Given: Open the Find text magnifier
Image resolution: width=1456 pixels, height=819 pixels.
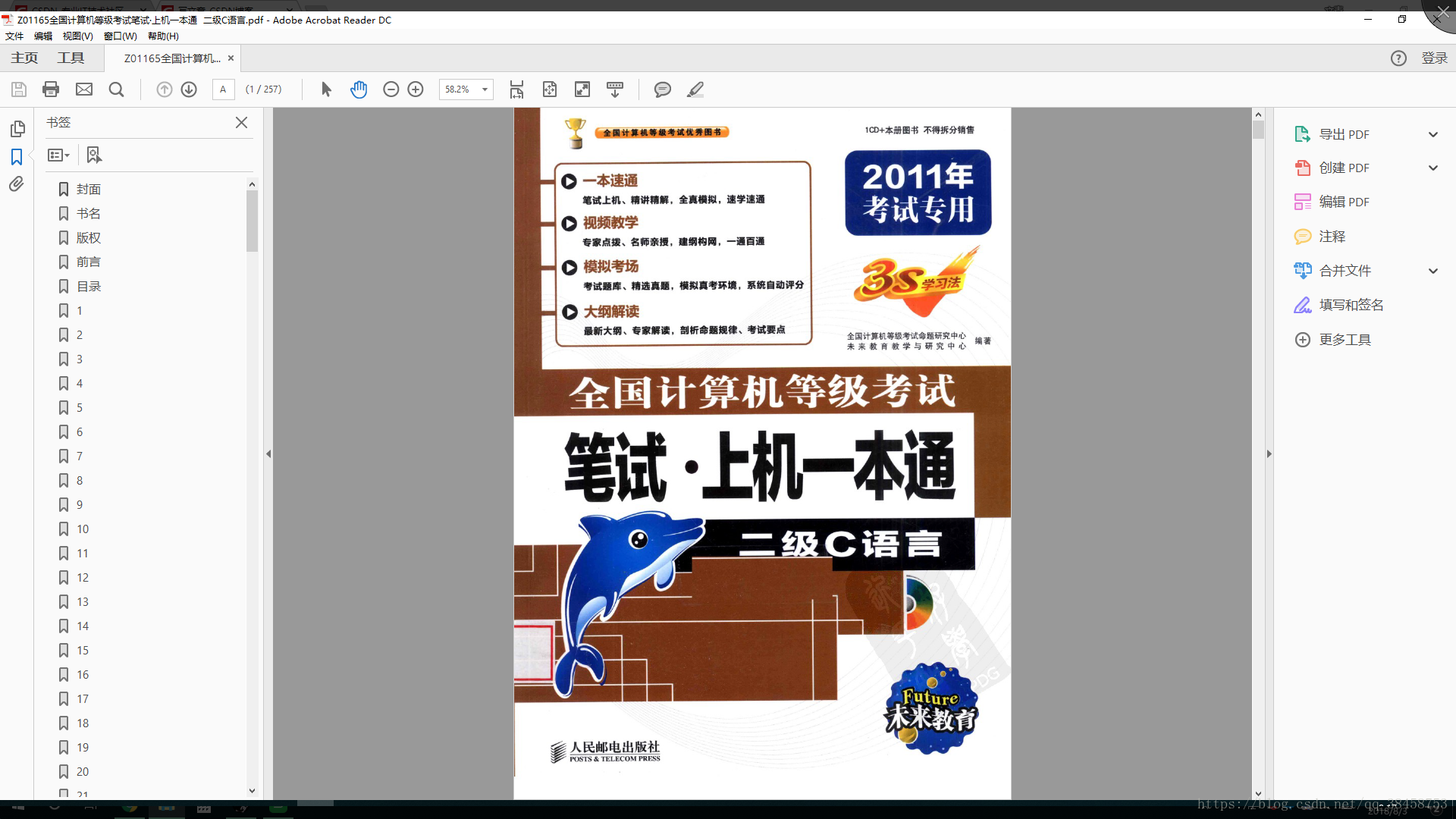Looking at the screenshot, I should coord(116,89).
